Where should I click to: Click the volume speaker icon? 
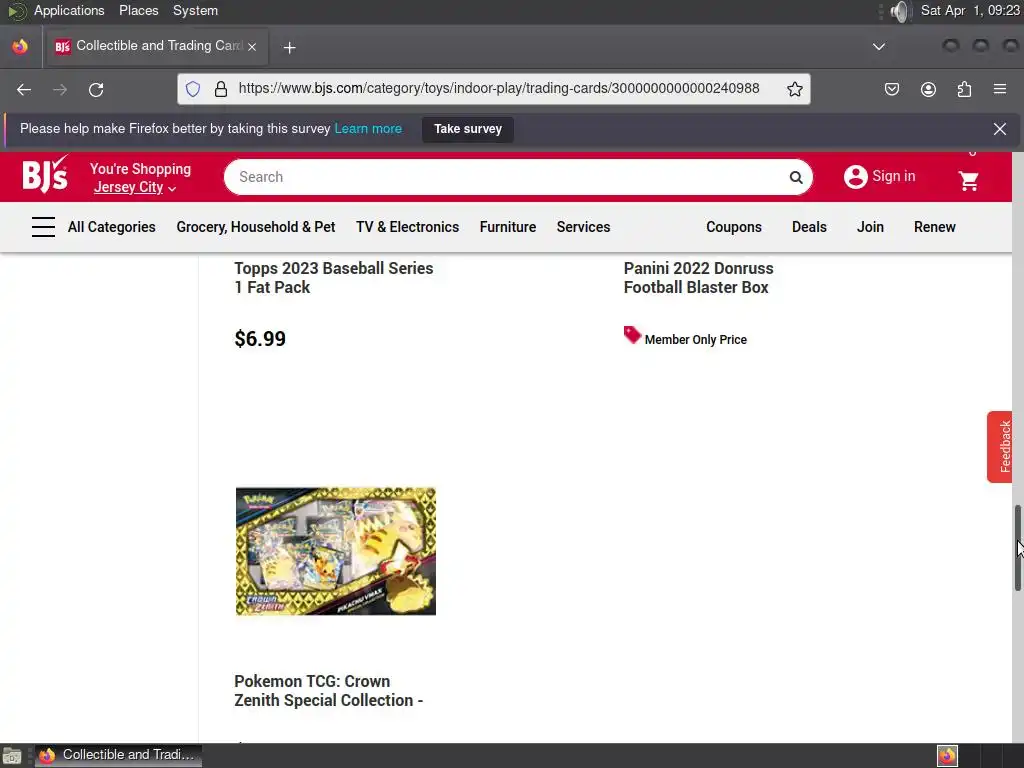tap(900, 11)
